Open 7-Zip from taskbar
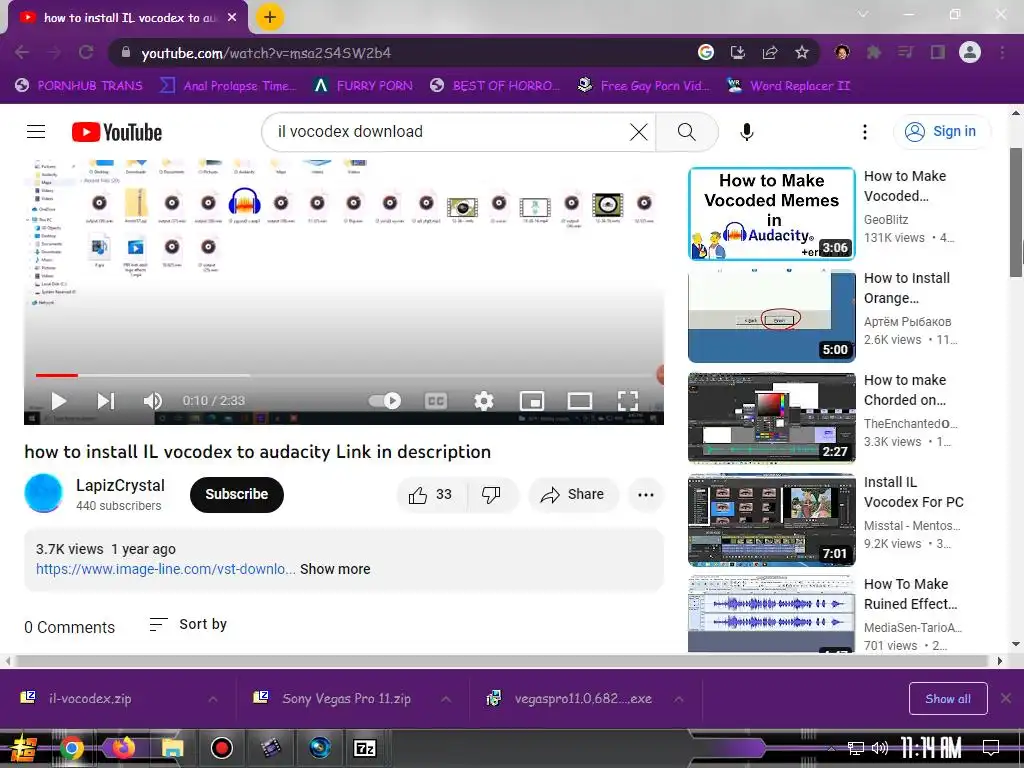The image size is (1024, 768). (x=365, y=748)
